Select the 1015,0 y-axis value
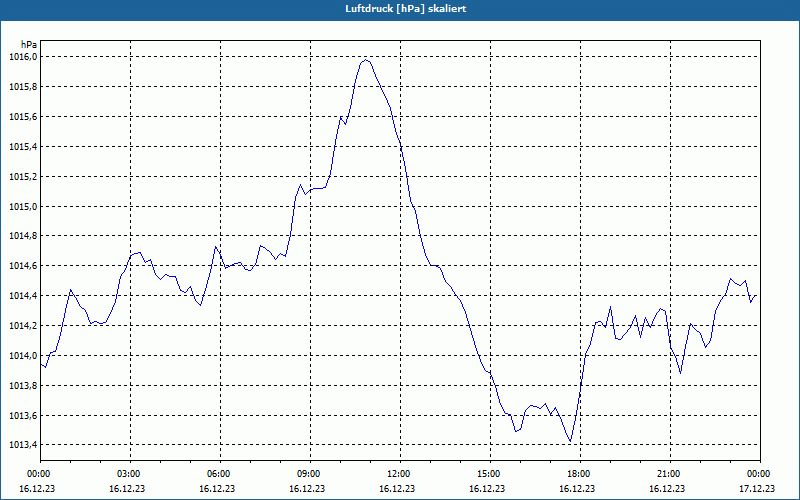800x500 pixels. point(23,207)
